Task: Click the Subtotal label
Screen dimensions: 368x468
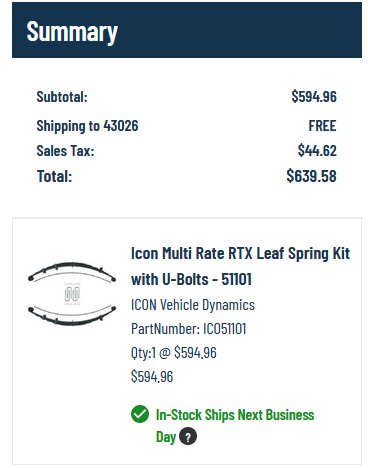Action: click(x=62, y=97)
